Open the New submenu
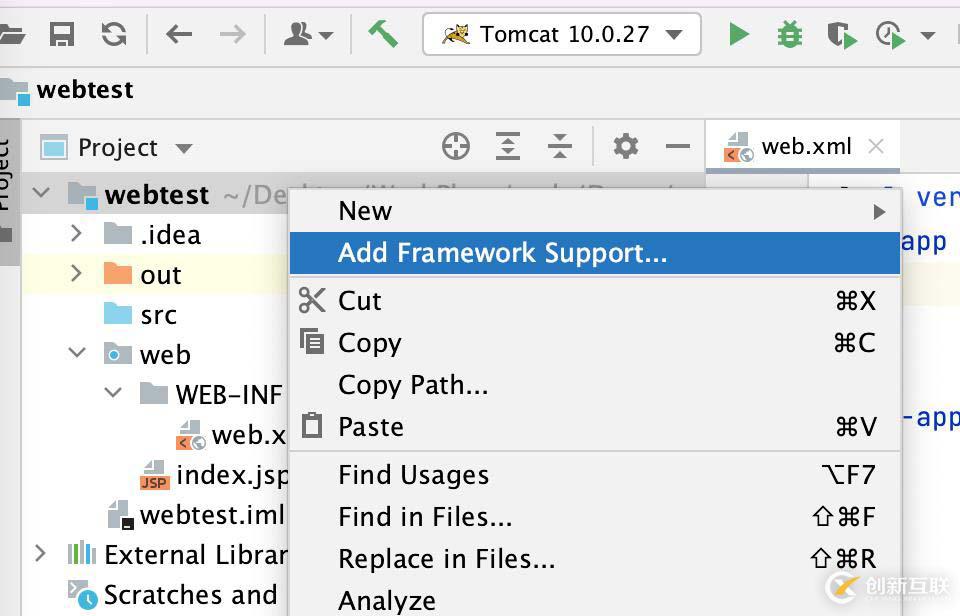The image size is (960, 616). 594,211
